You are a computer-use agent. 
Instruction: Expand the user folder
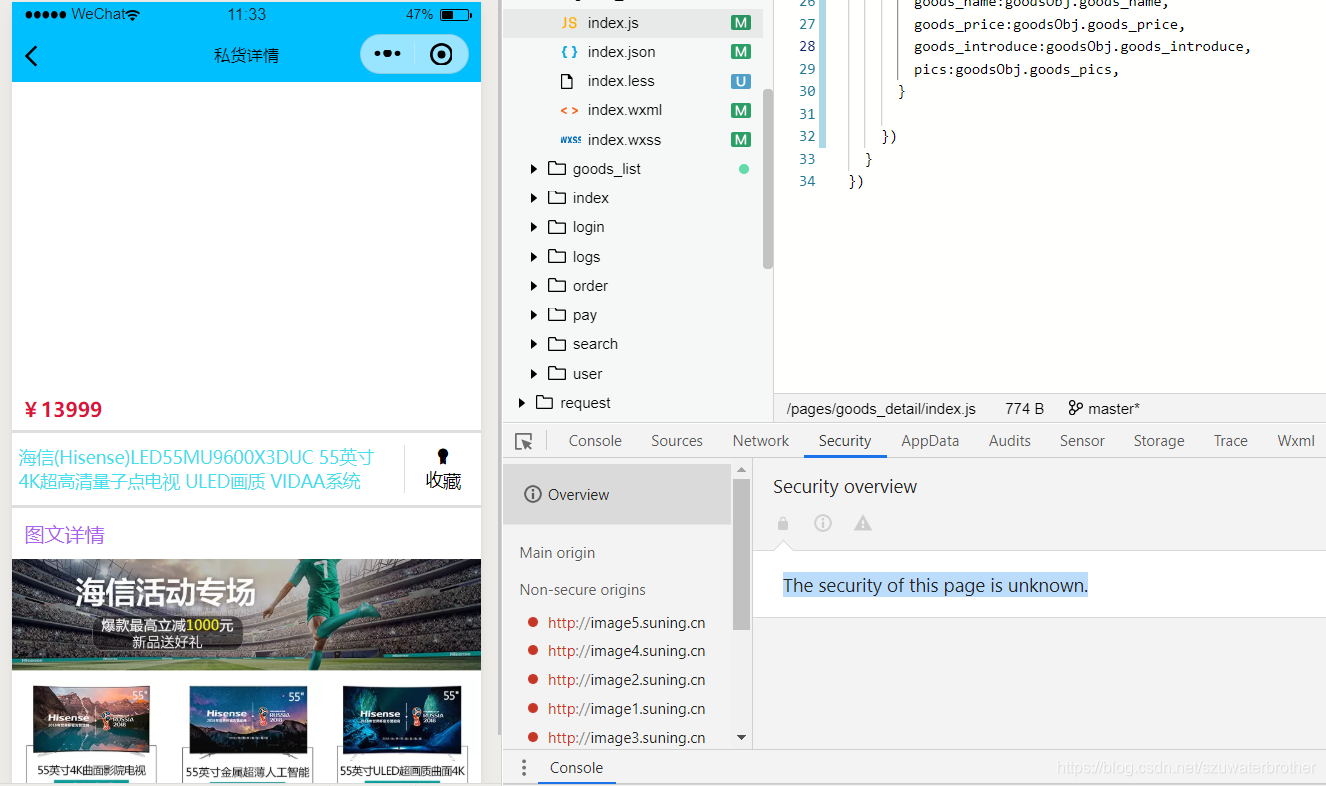534,374
